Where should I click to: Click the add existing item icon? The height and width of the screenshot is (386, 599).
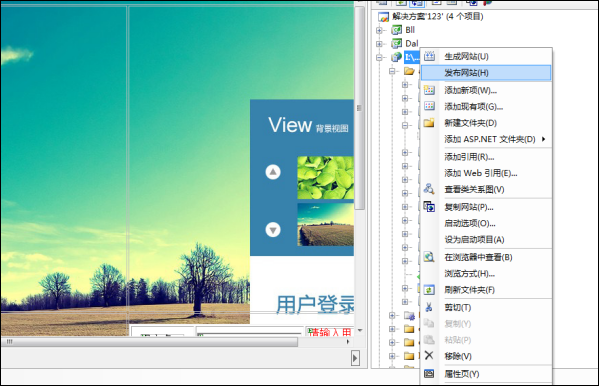point(429,106)
